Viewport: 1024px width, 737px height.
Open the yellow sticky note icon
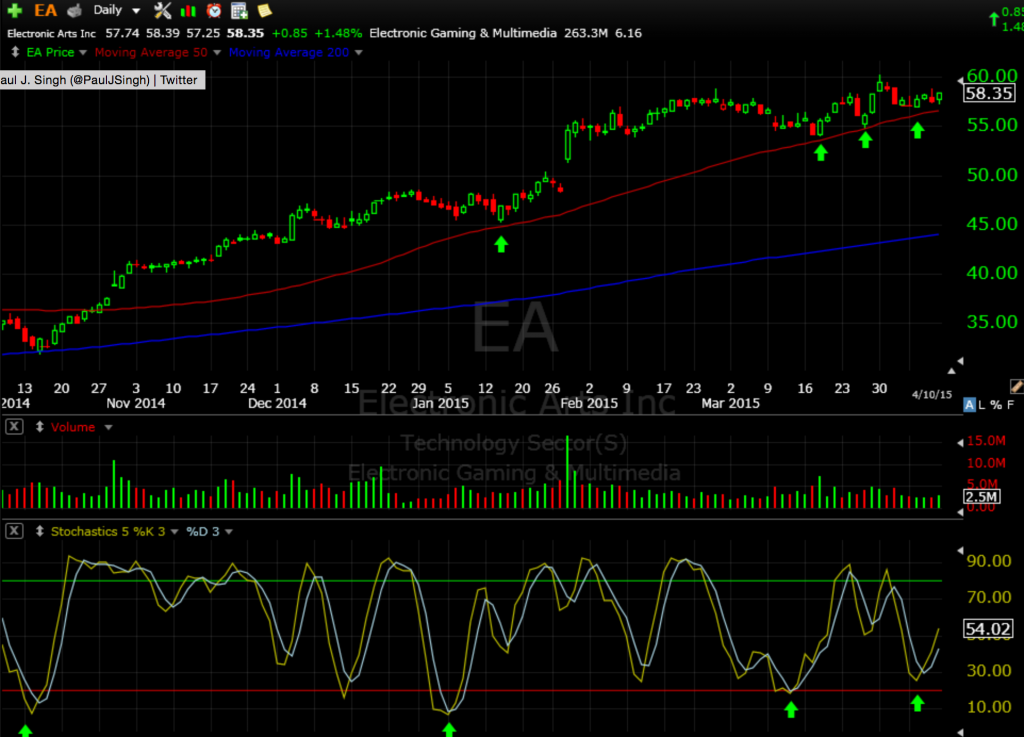(264, 10)
